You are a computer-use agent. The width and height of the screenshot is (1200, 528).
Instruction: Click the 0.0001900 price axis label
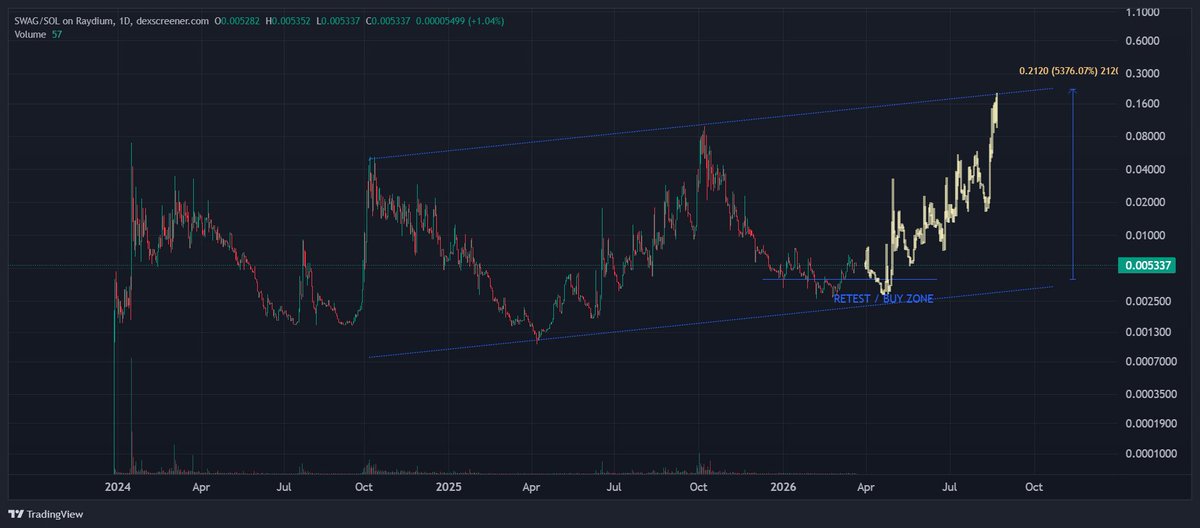1151,423
